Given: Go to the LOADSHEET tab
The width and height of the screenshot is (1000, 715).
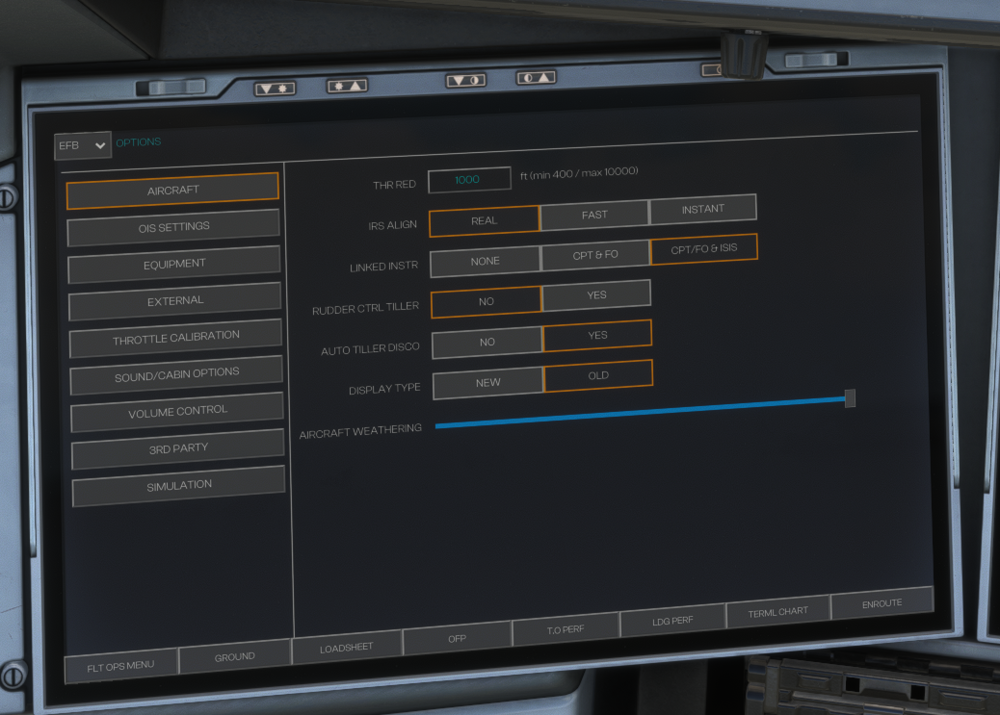Looking at the screenshot, I should pyautogui.click(x=346, y=648).
